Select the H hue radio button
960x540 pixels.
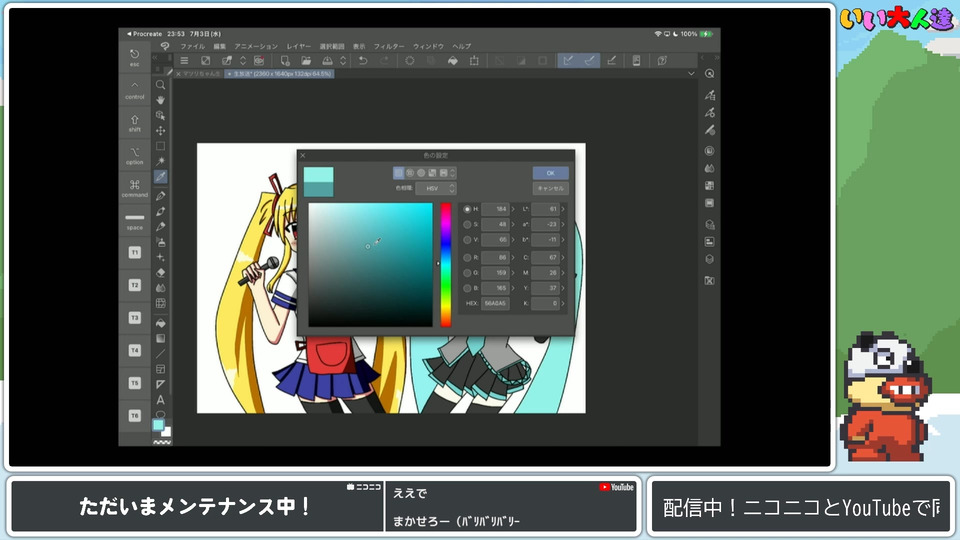467,209
